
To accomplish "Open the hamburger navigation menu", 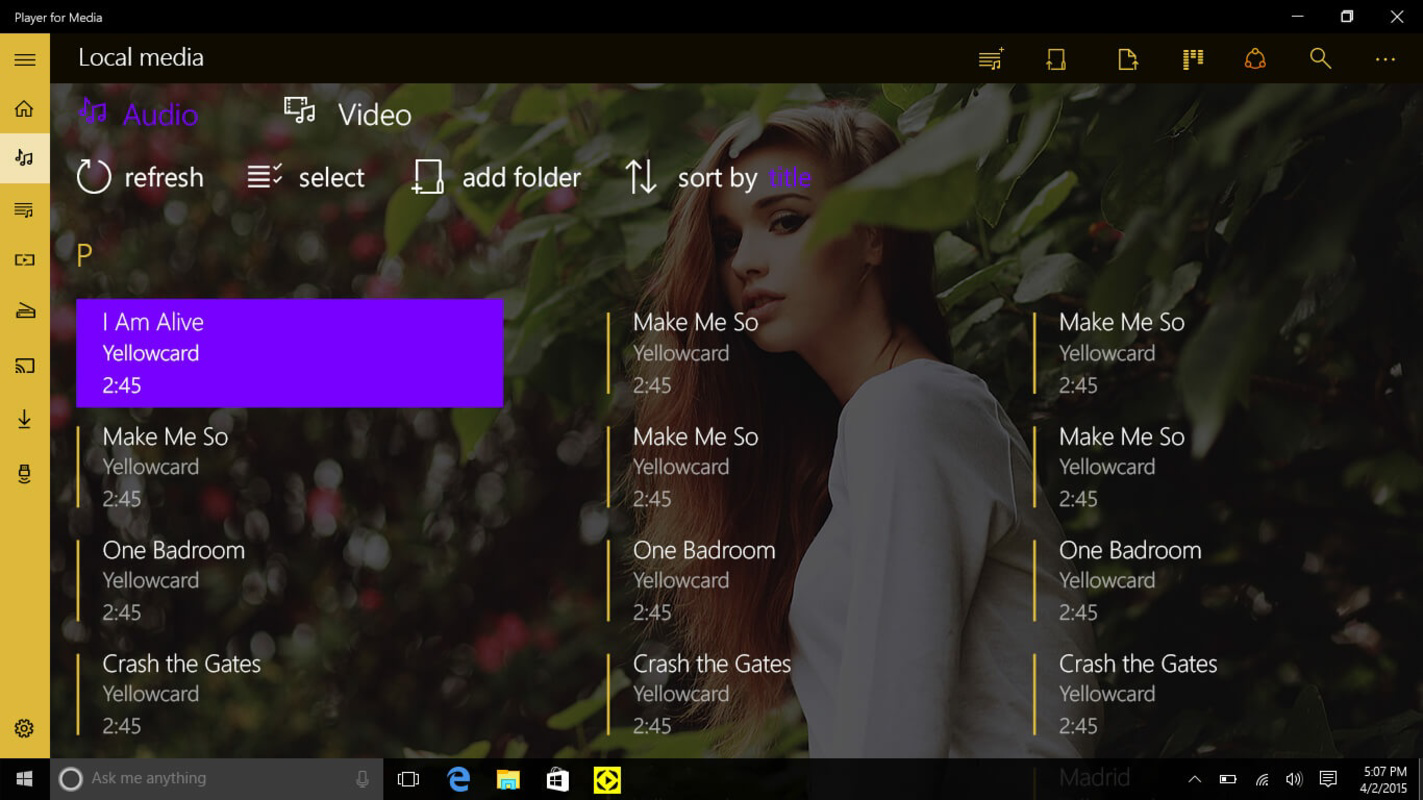I will (x=25, y=60).
